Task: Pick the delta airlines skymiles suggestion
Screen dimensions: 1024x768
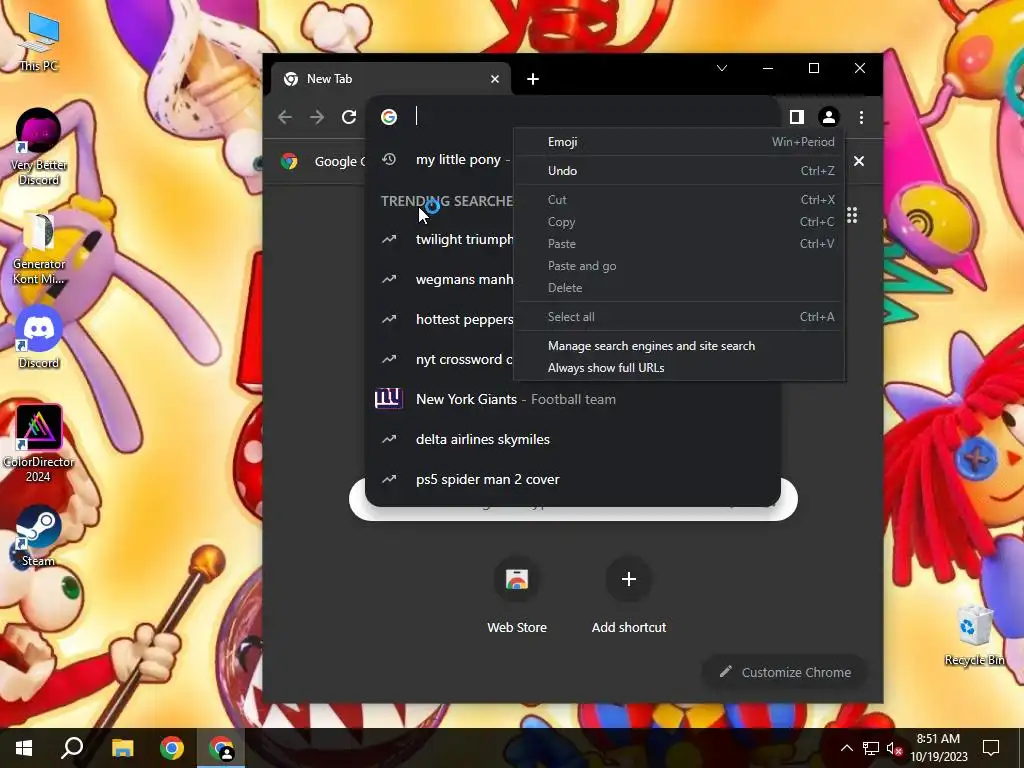Action: click(573, 440)
